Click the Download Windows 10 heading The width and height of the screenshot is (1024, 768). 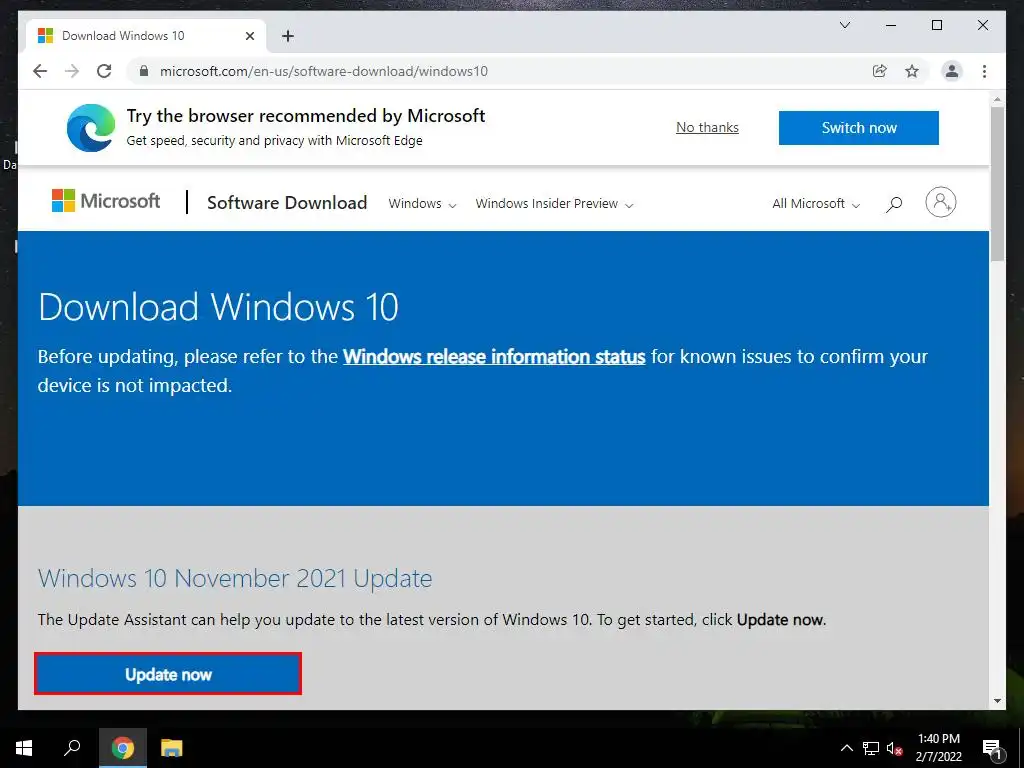[x=218, y=307]
